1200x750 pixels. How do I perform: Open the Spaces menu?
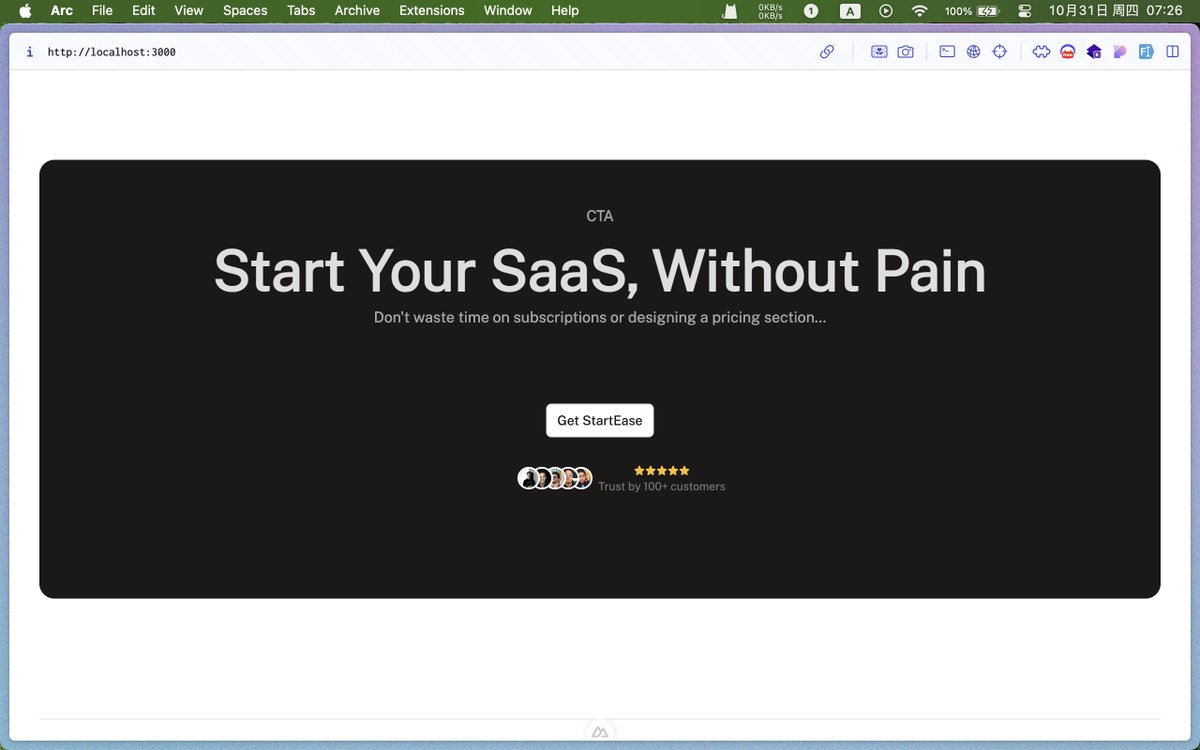click(245, 11)
